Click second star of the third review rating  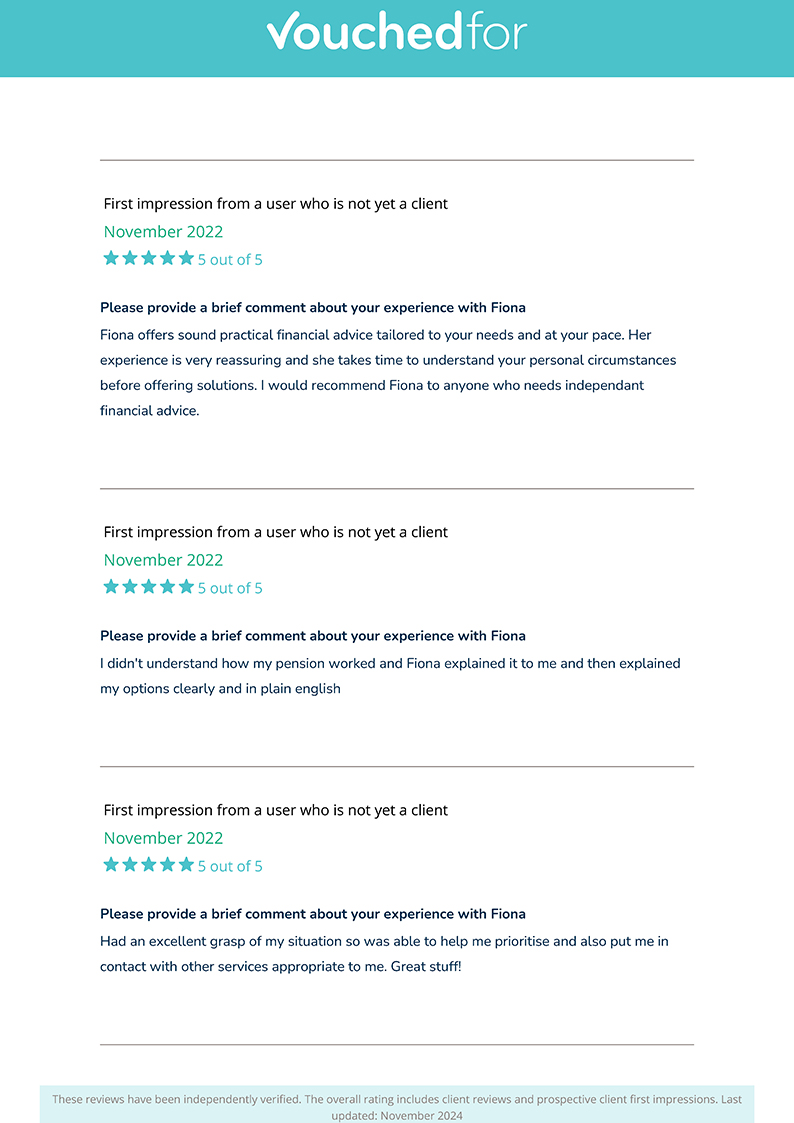[130, 864]
